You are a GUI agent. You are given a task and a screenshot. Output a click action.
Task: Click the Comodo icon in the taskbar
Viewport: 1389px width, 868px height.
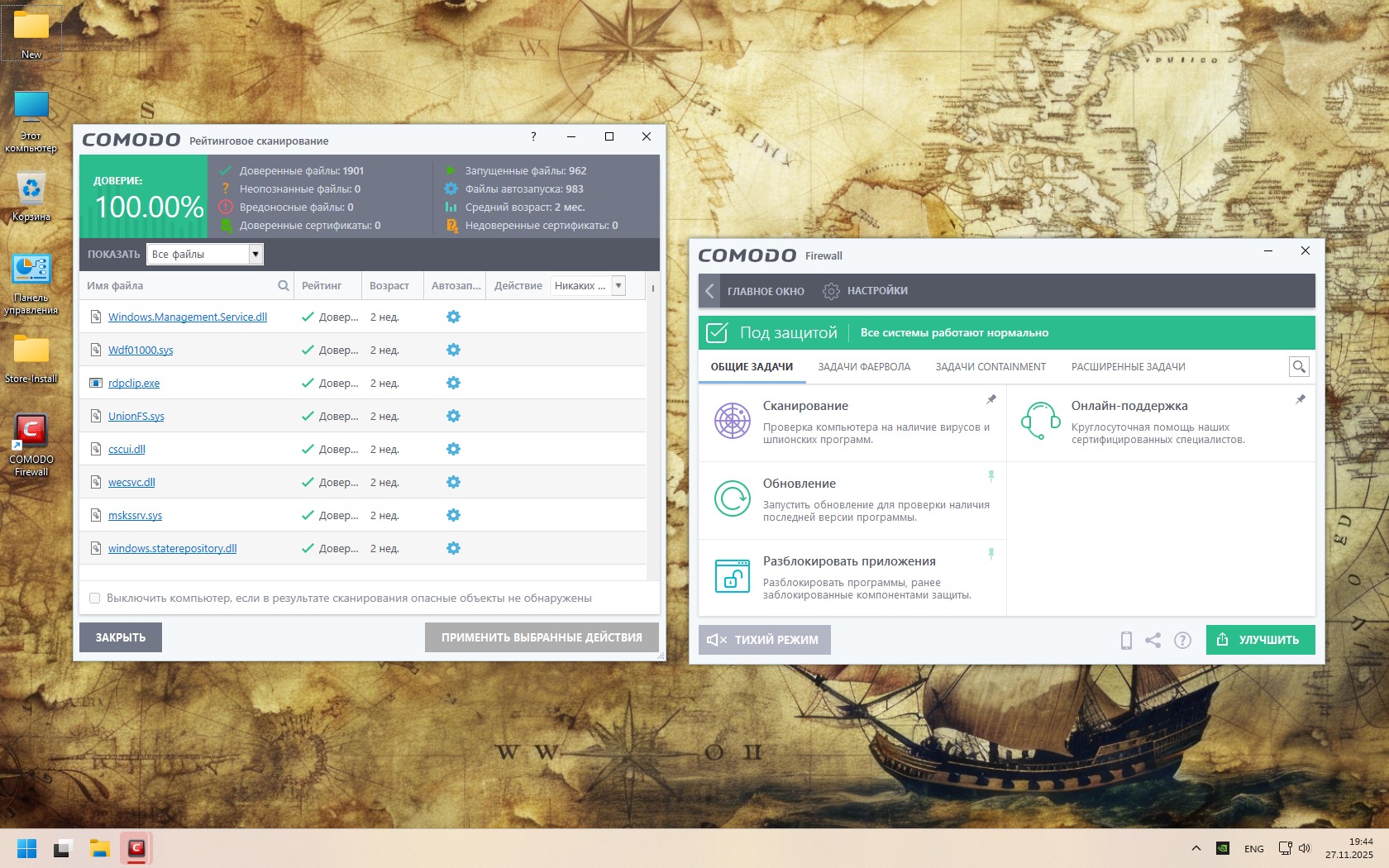point(136,848)
